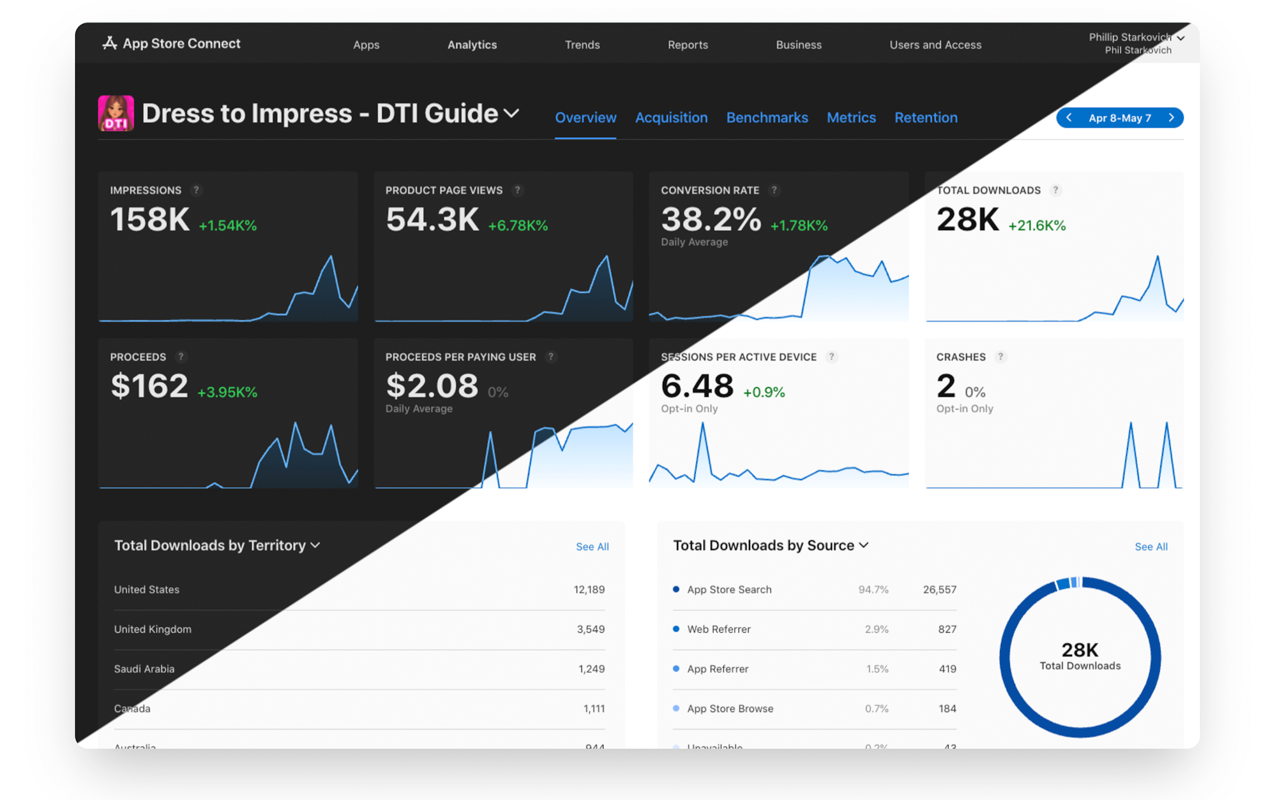
Task: Open the Crashes chart card
Action: 1055,414
